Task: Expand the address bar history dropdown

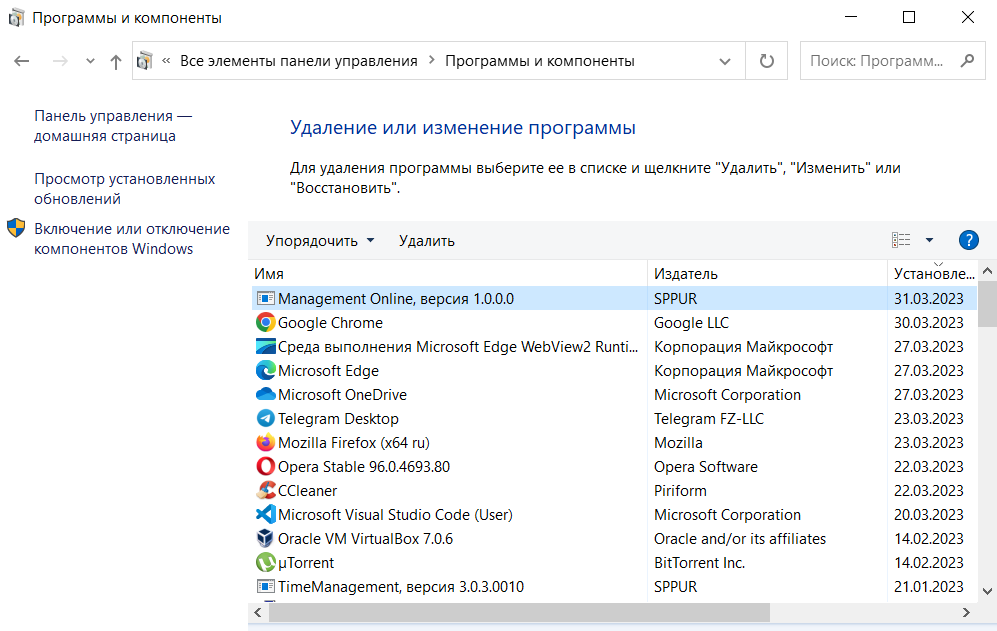Action: [724, 62]
